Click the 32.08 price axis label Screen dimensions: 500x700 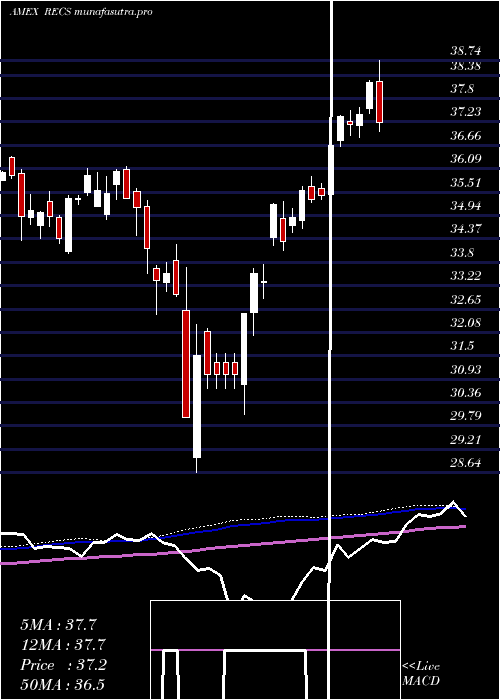[466, 322]
